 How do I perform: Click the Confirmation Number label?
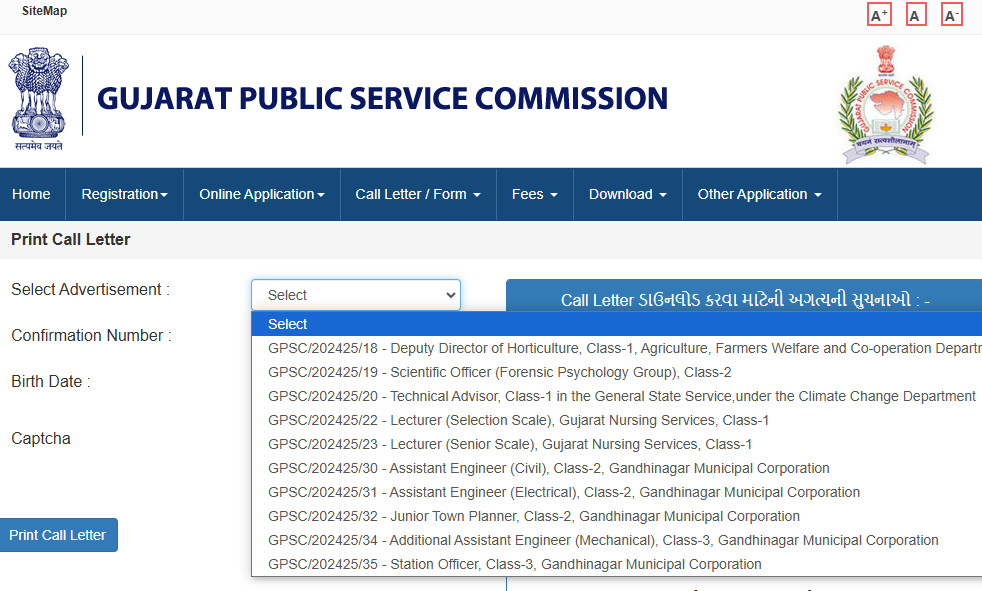pyautogui.click(x=91, y=336)
